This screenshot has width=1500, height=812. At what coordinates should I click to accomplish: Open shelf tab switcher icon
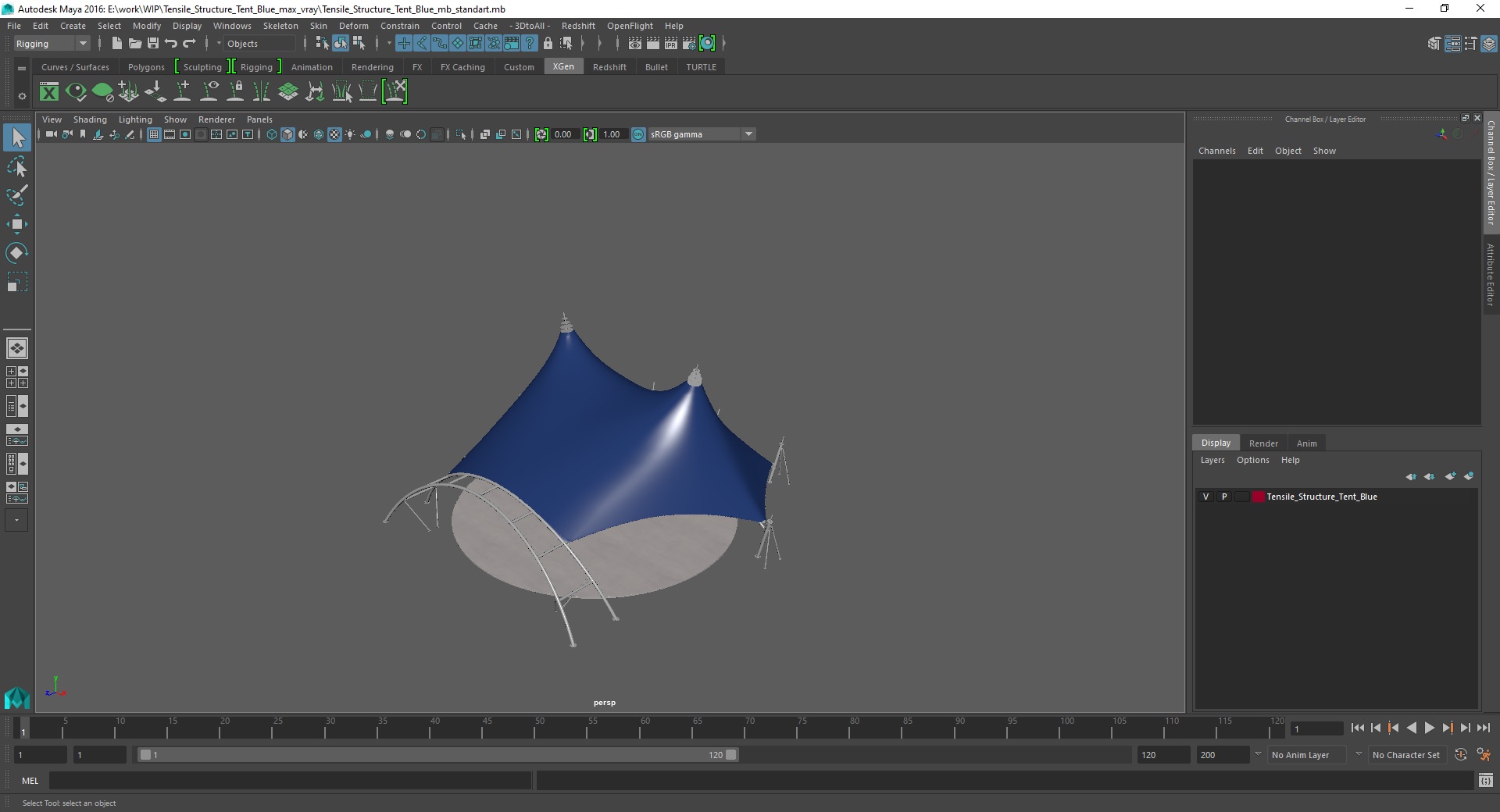(x=22, y=68)
